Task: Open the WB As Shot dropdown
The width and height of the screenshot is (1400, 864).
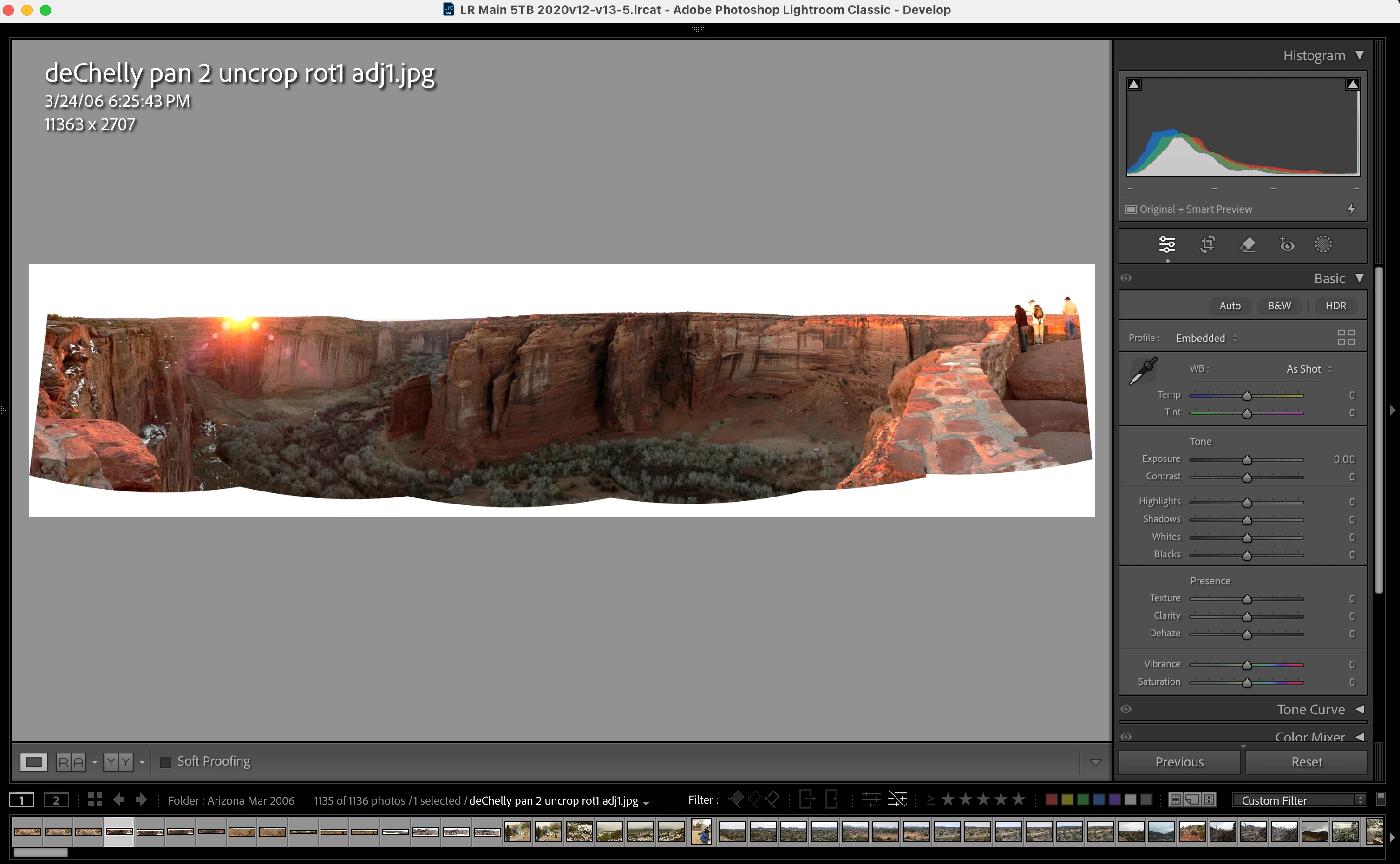Action: 1308,369
